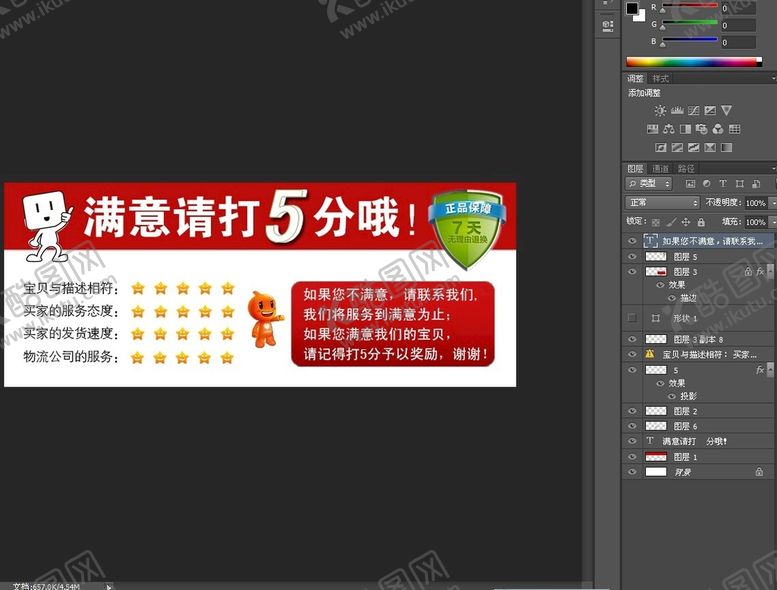
Task: Switch to the 通道 tab
Action: [x=660, y=168]
